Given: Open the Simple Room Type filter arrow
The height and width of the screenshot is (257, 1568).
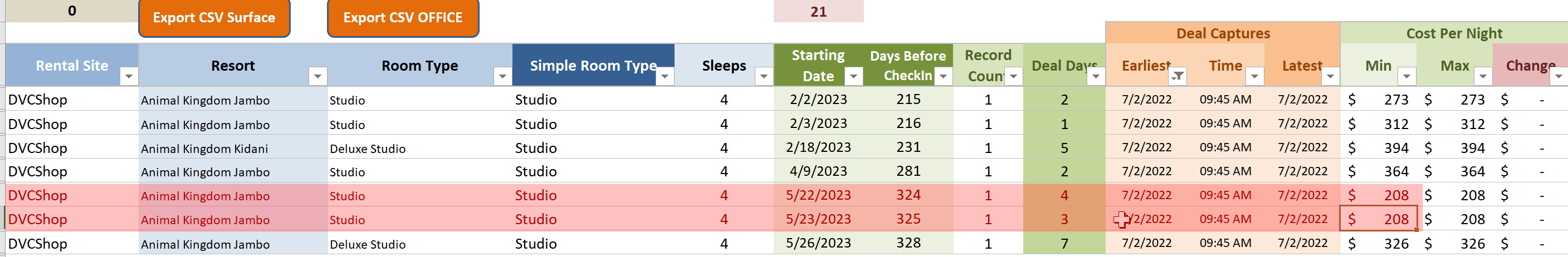Looking at the screenshot, I should [x=665, y=77].
